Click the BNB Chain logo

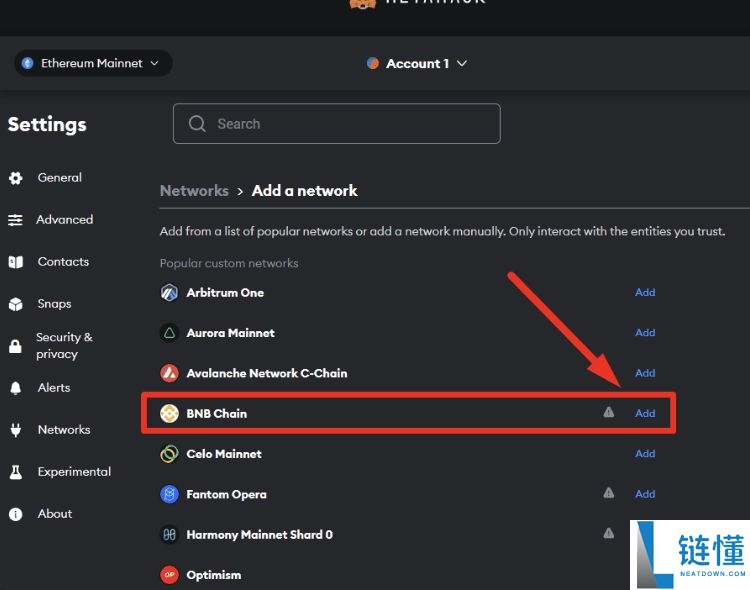click(x=169, y=413)
